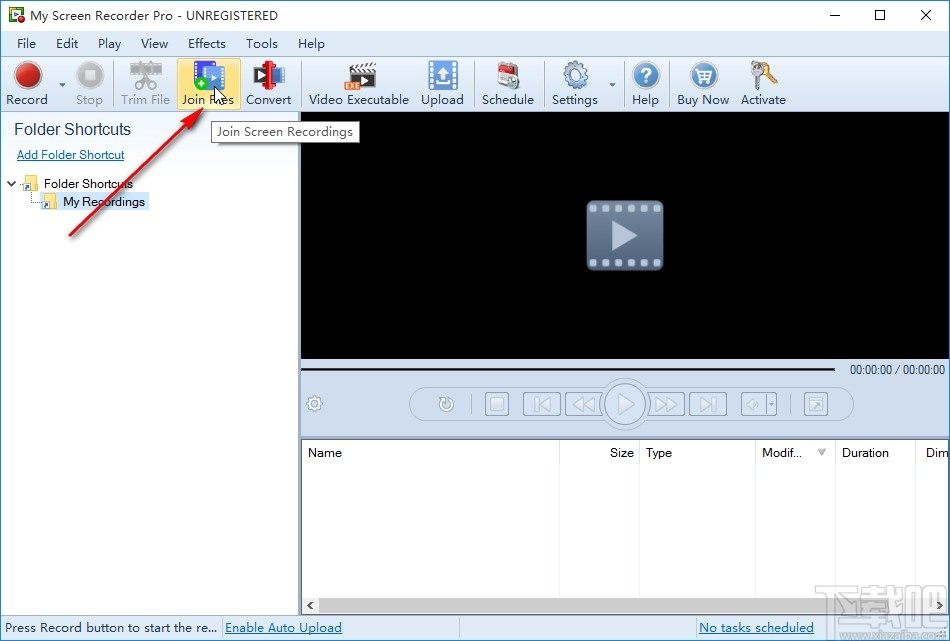
Task: Open Join Files in the toolbar
Action: click(x=208, y=84)
